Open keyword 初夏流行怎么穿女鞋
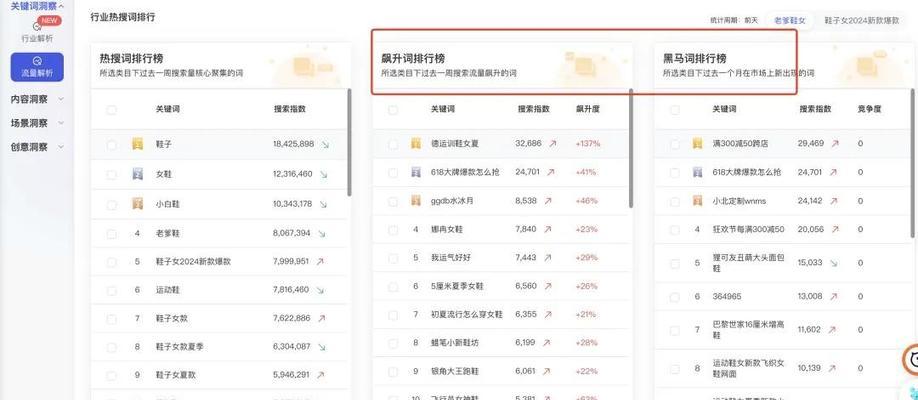This screenshot has height=400, width=918. click(467, 314)
